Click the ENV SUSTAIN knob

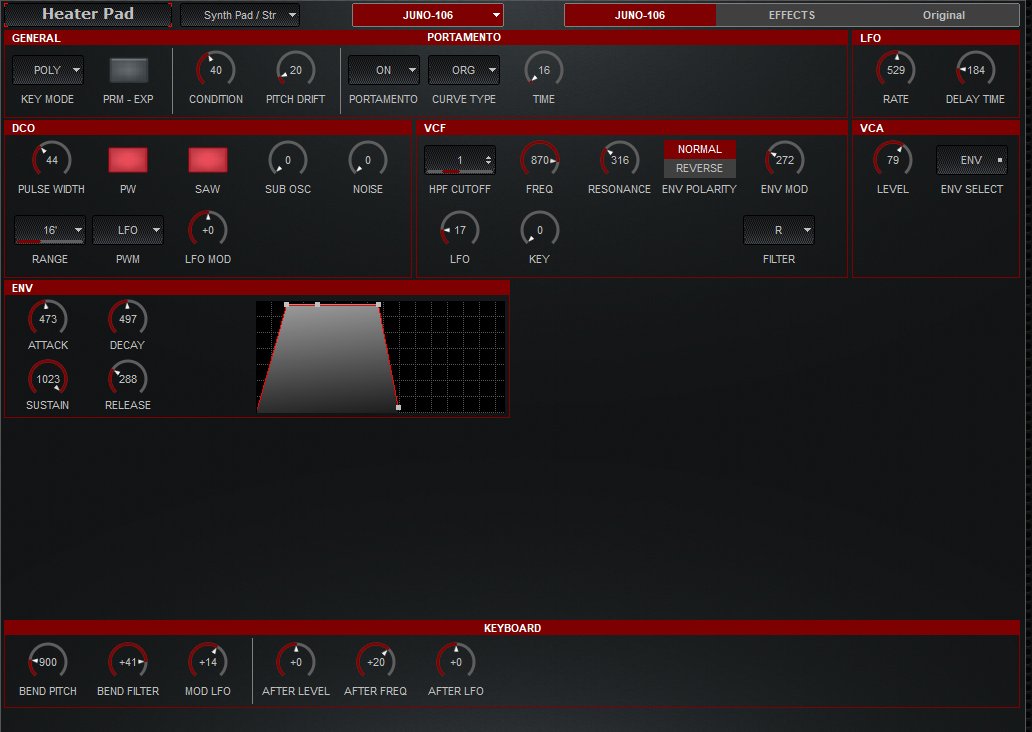48,379
